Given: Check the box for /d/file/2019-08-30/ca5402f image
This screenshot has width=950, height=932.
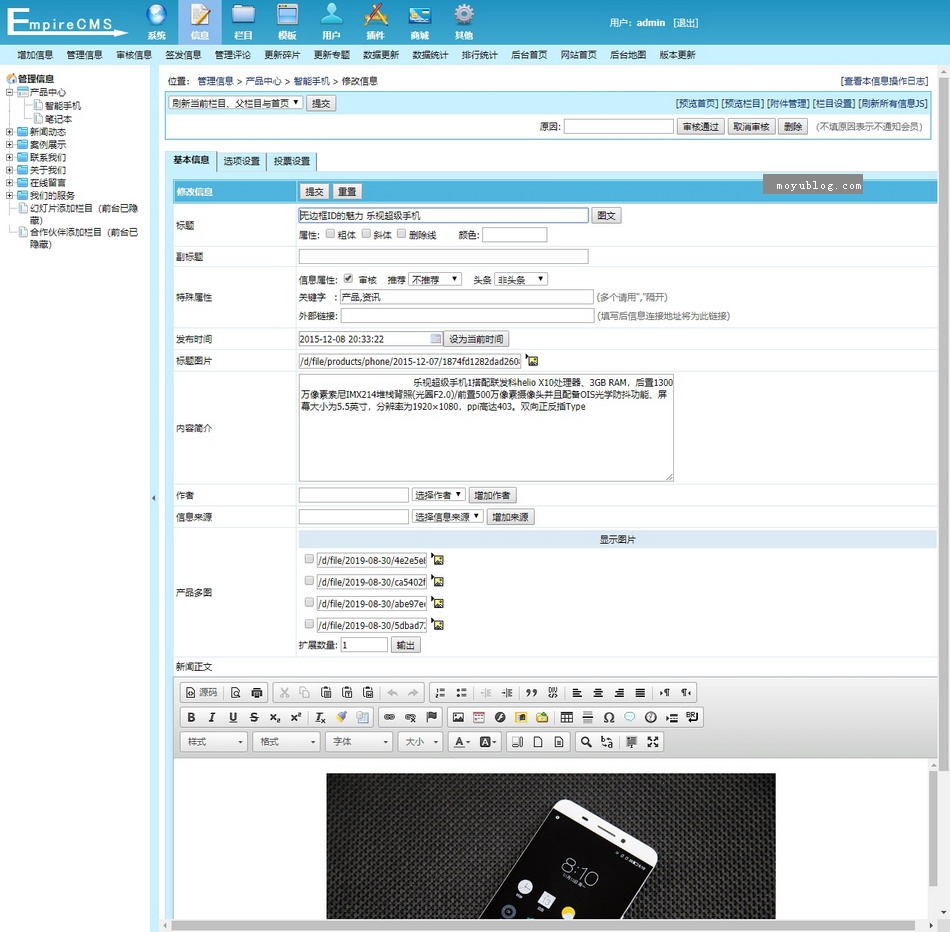Looking at the screenshot, I should click(309, 581).
